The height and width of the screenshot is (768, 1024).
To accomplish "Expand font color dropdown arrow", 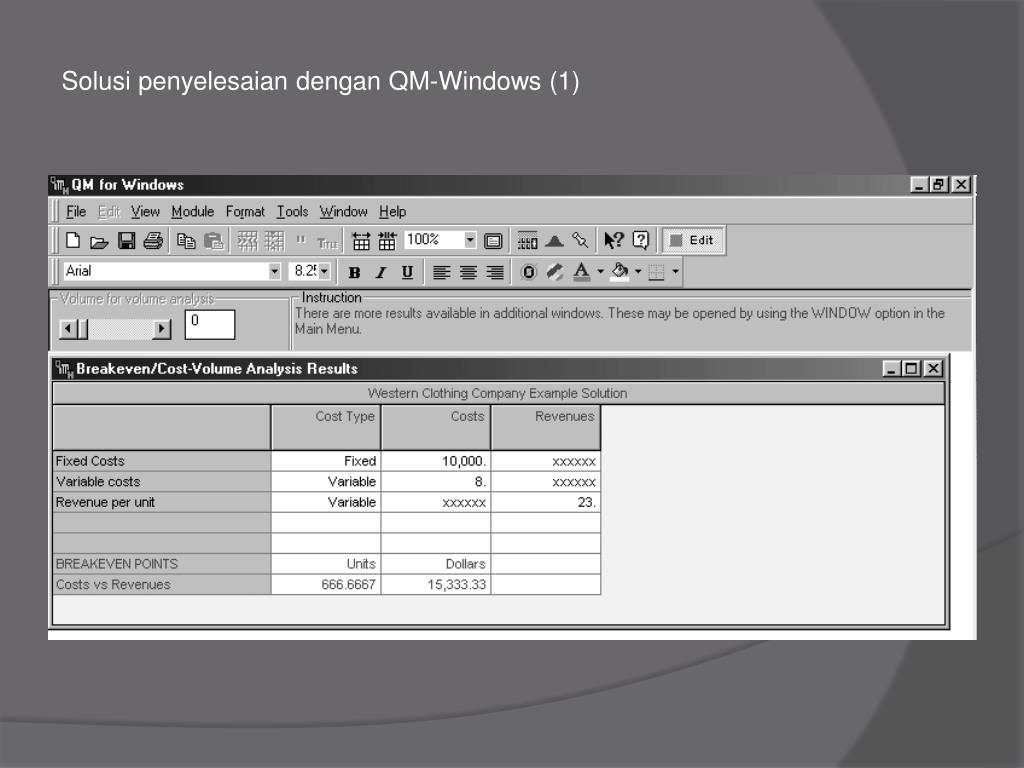I will (x=600, y=272).
